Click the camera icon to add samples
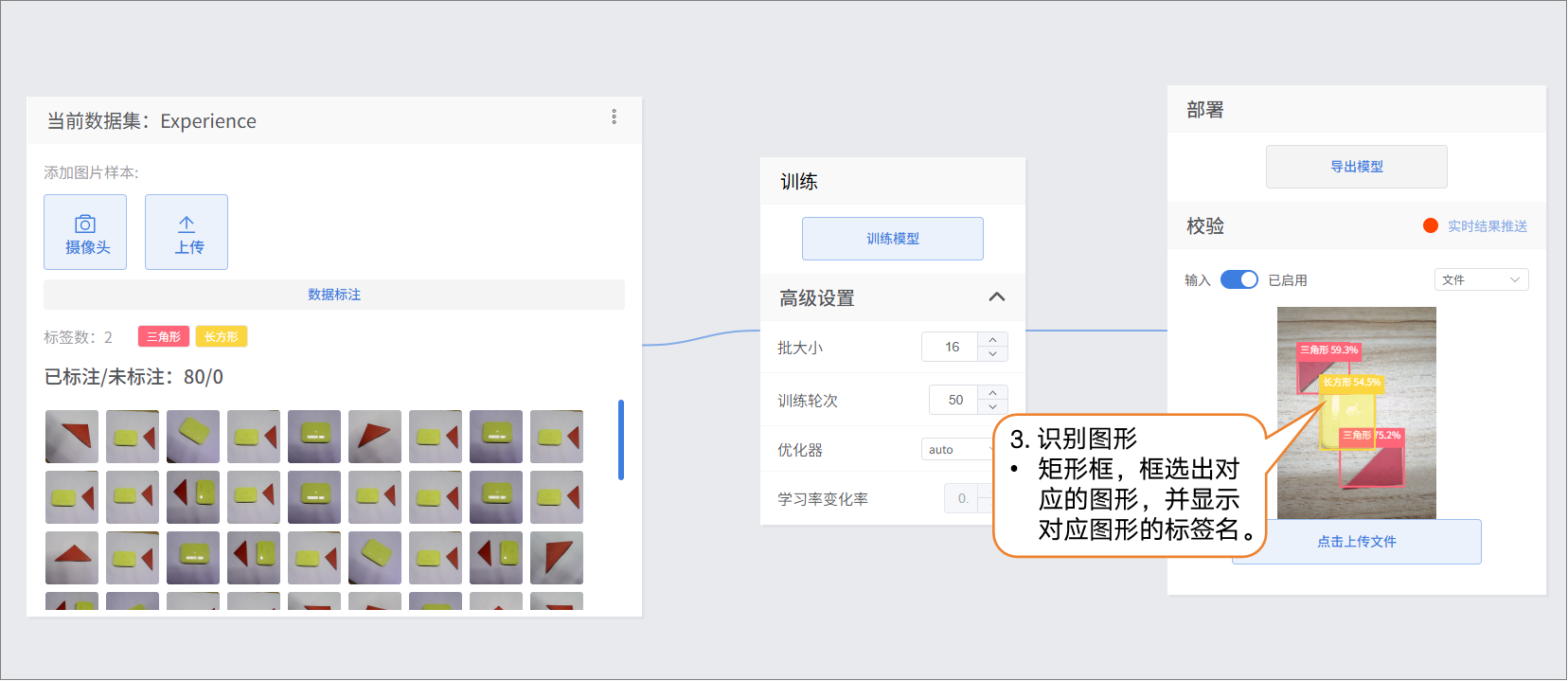Screen dimensions: 1568x681 point(85,224)
